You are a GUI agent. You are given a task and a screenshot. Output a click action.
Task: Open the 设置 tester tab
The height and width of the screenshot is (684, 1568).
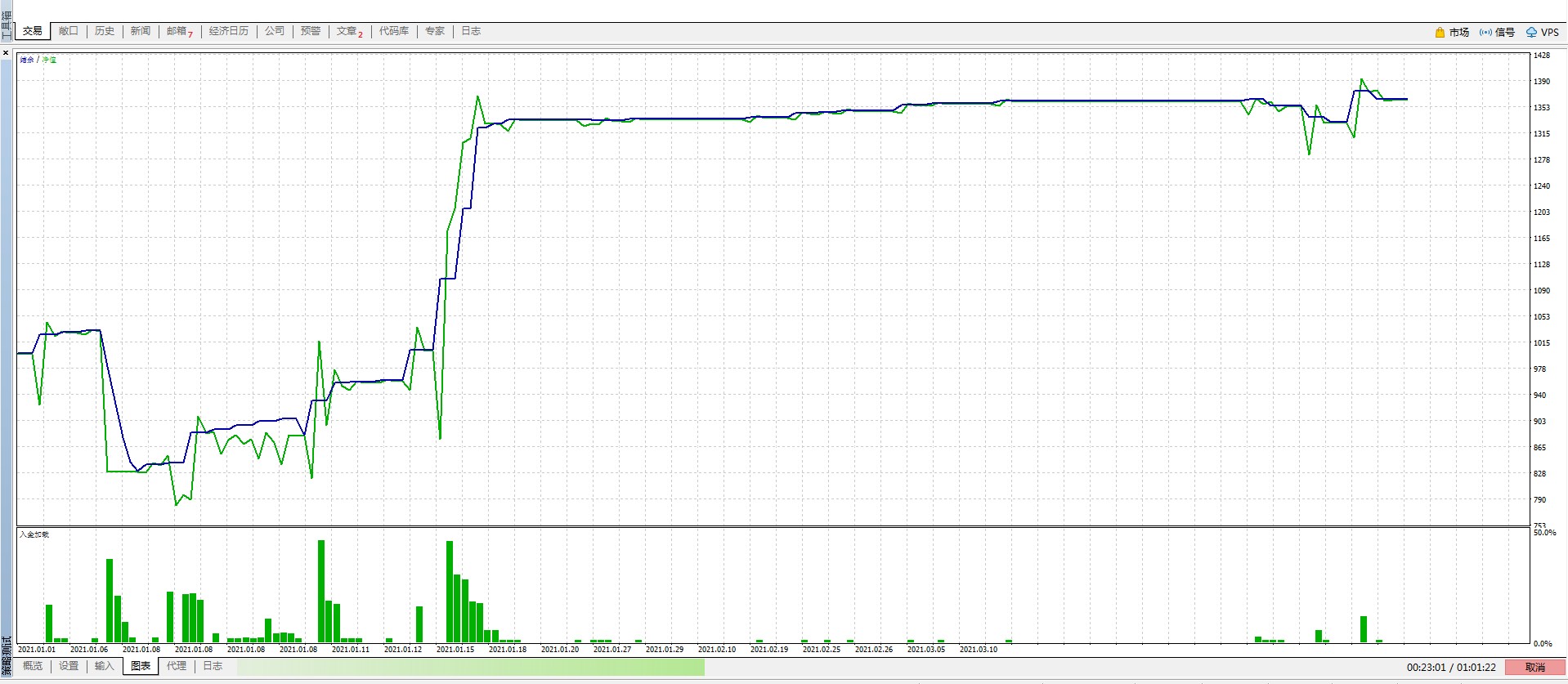tap(69, 666)
